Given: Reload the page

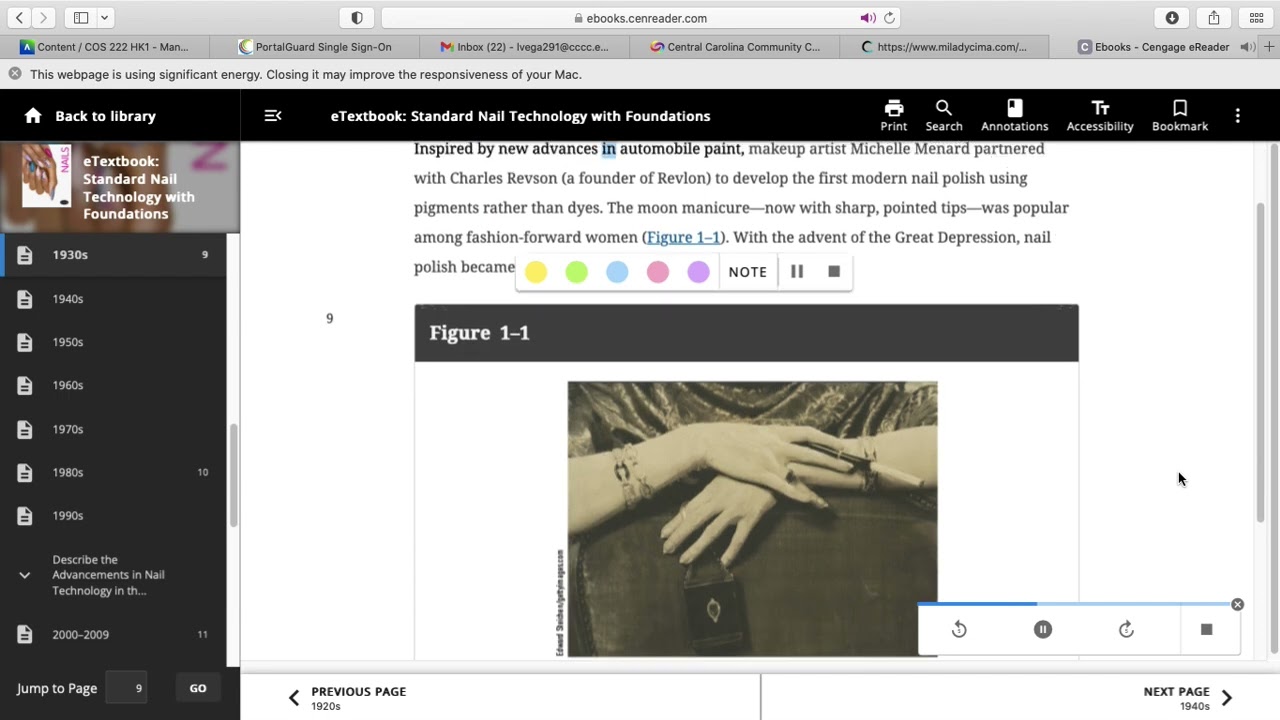Looking at the screenshot, I should point(889,18).
